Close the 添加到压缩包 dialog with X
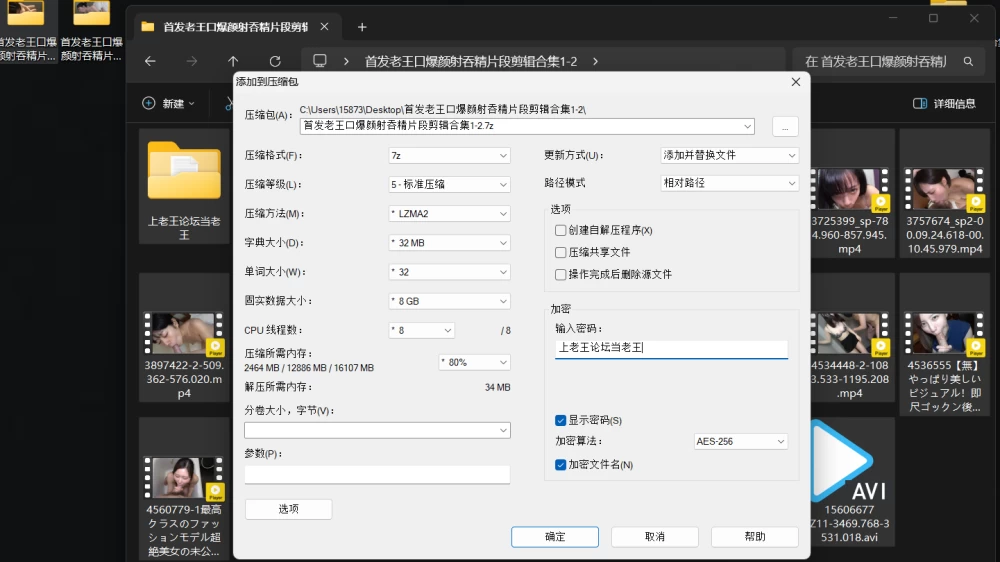This screenshot has height=562, width=1000. [x=795, y=82]
